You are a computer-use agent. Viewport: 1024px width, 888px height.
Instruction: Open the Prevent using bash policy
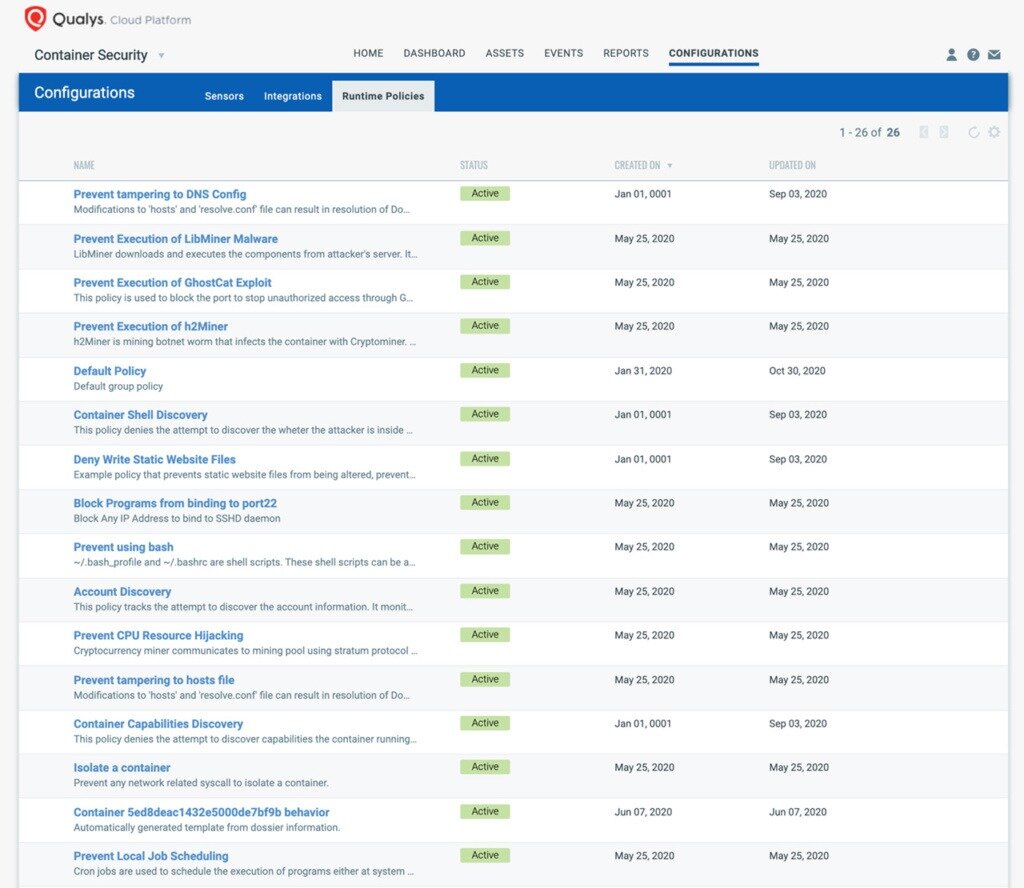[x=123, y=547]
